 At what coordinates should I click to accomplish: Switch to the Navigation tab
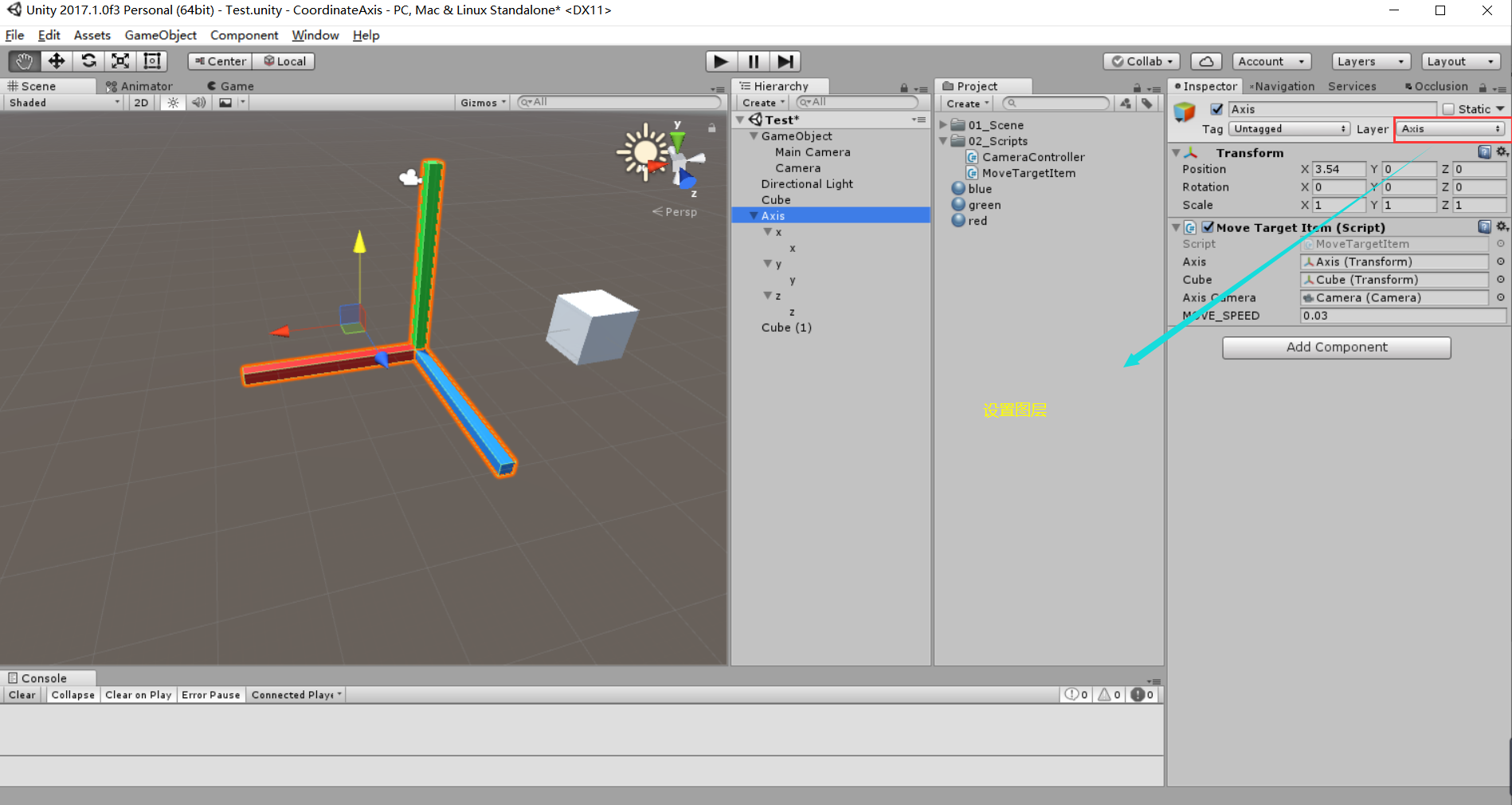pos(1282,86)
